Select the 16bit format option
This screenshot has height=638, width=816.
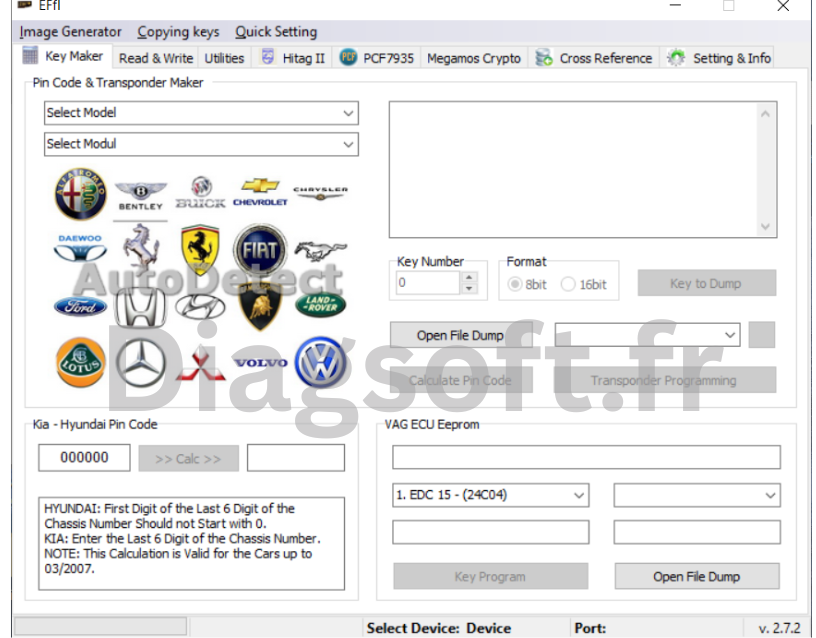[584, 284]
